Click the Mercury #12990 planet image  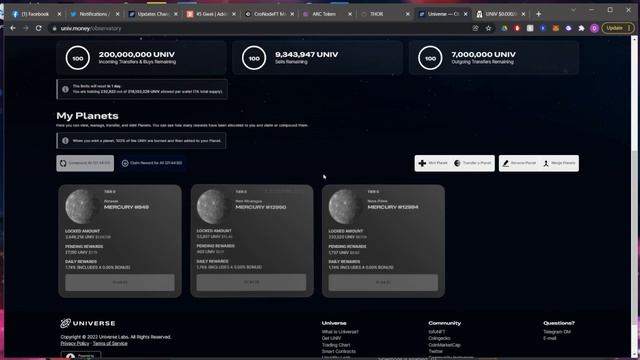tap(214, 207)
